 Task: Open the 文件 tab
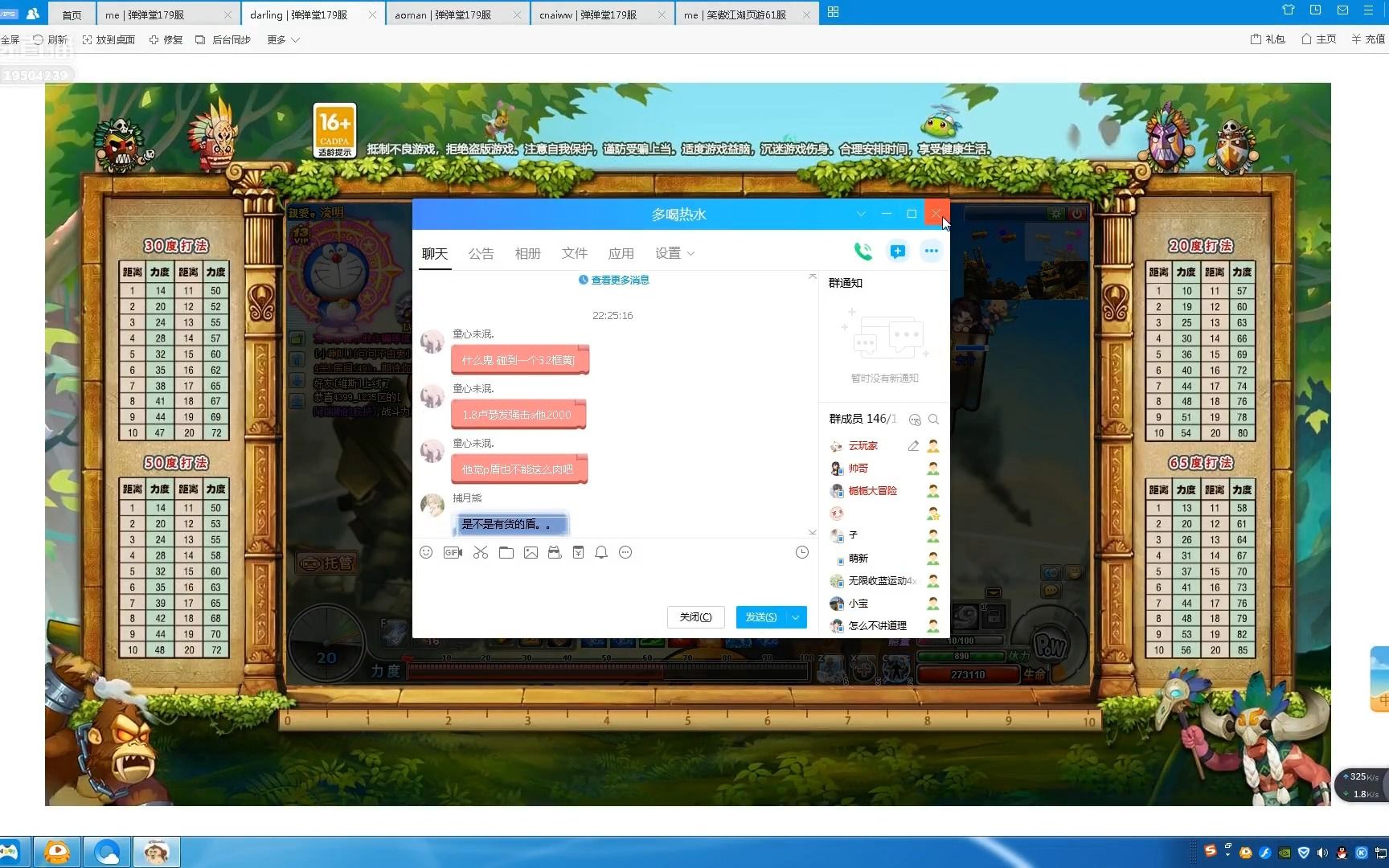click(x=575, y=253)
